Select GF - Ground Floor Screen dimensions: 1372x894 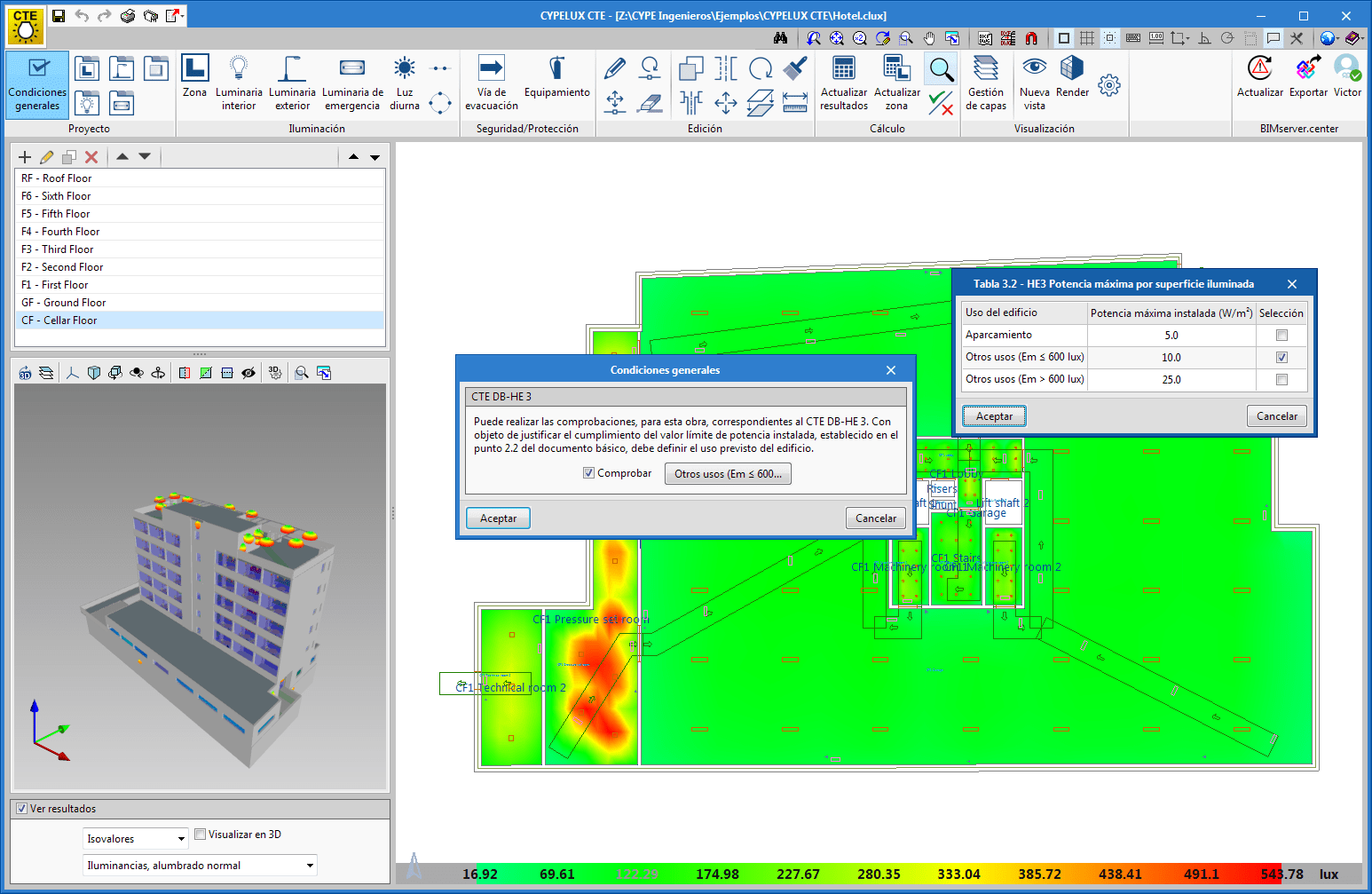(200, 303)
